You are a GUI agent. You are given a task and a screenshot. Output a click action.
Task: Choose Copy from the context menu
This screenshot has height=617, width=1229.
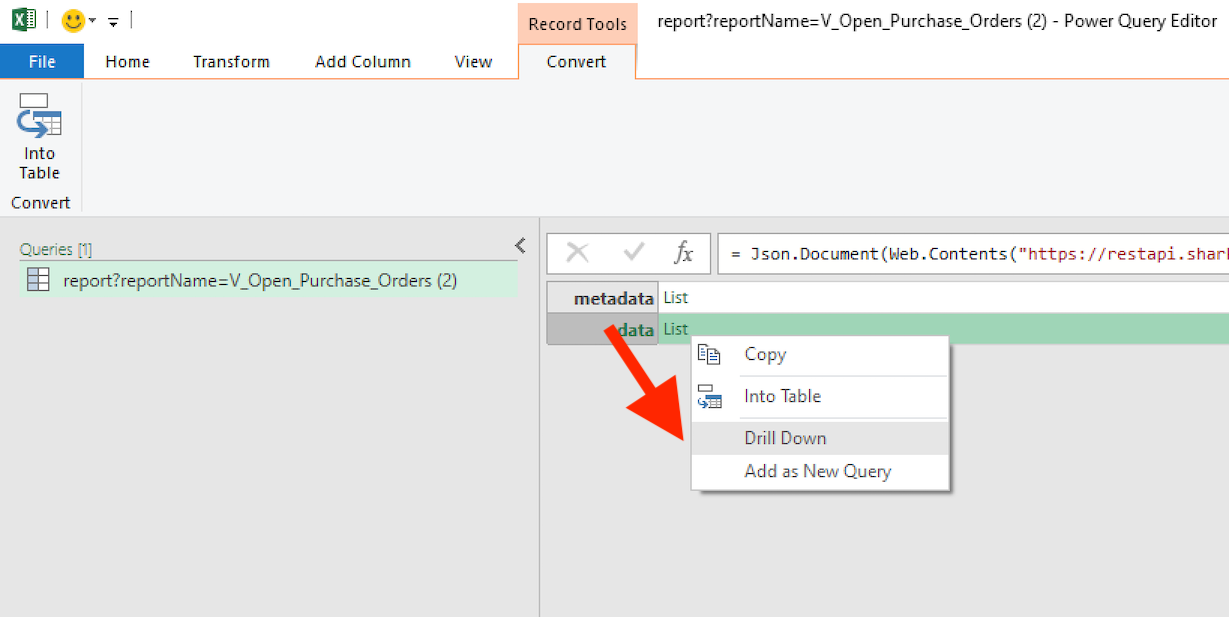820,354
